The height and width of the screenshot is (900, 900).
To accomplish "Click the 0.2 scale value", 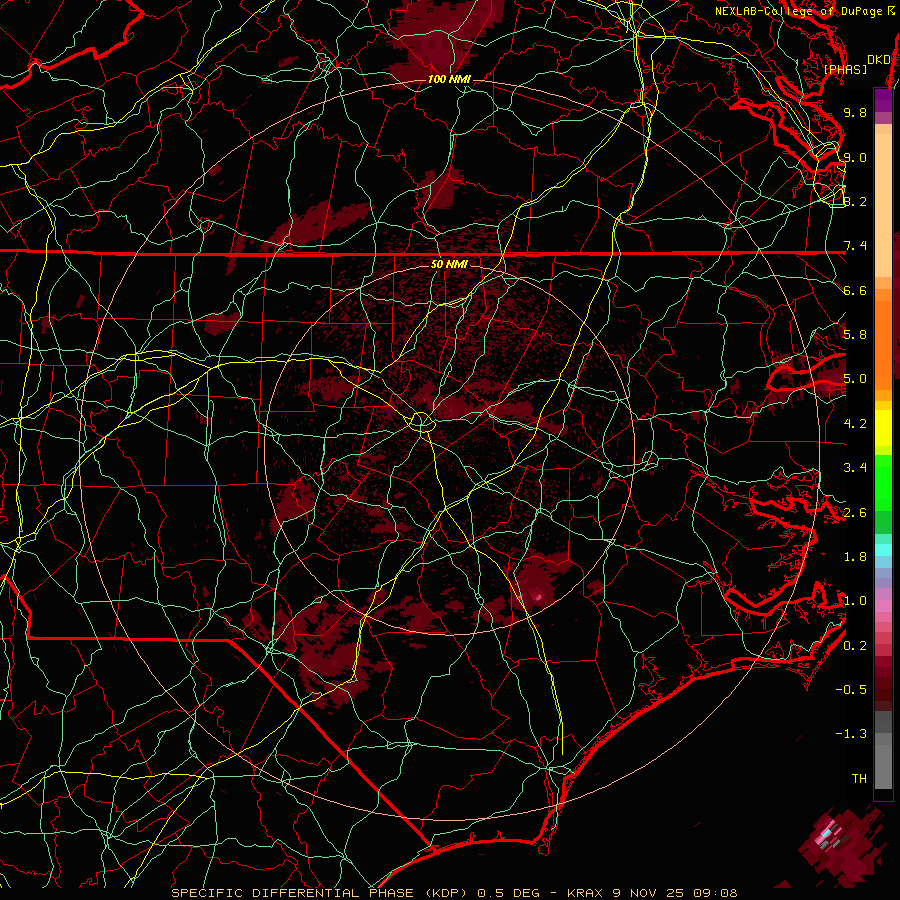I will [855, 646].
